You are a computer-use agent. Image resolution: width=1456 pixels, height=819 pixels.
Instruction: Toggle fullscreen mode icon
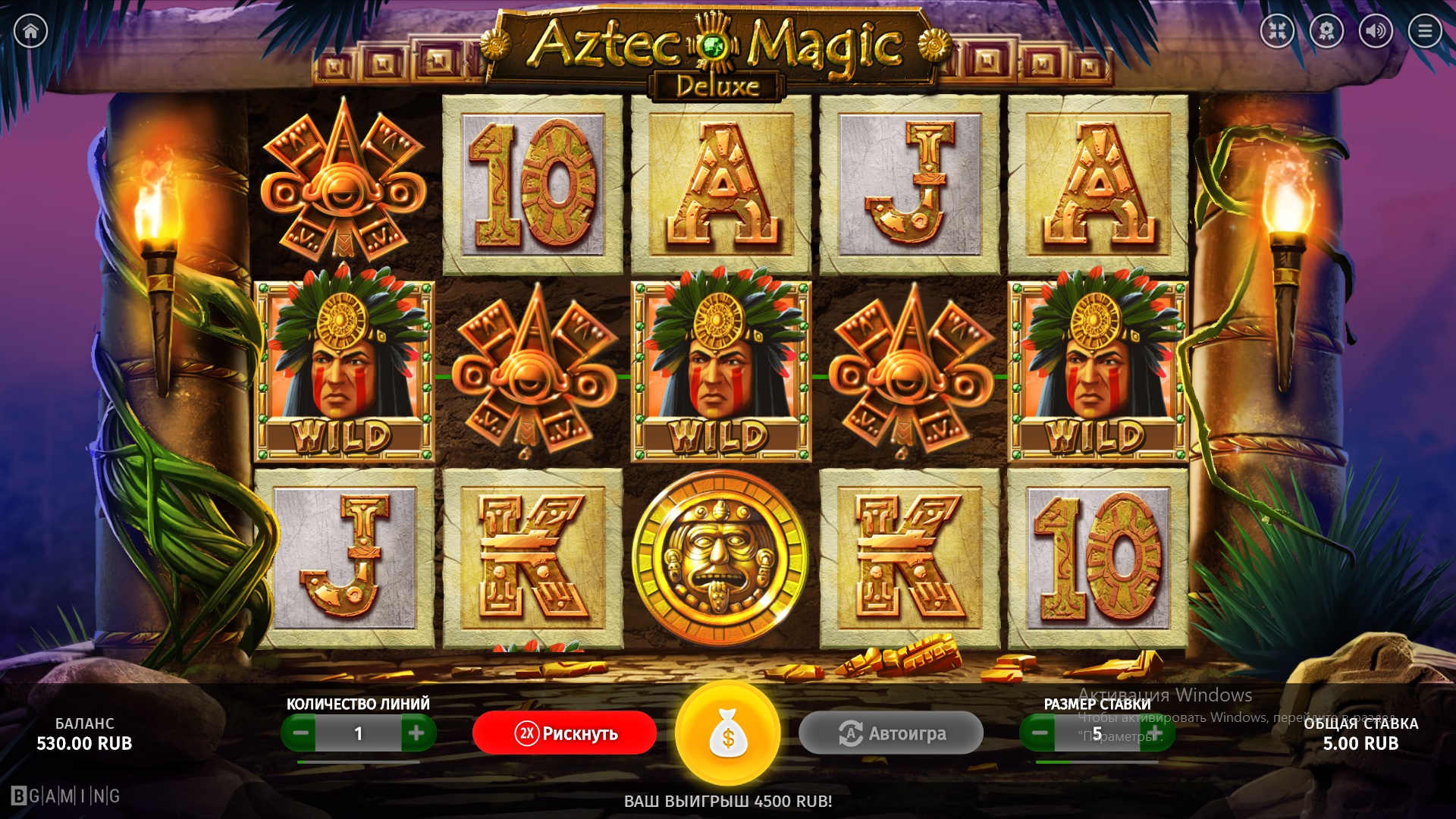click(x=1277, y=31)
